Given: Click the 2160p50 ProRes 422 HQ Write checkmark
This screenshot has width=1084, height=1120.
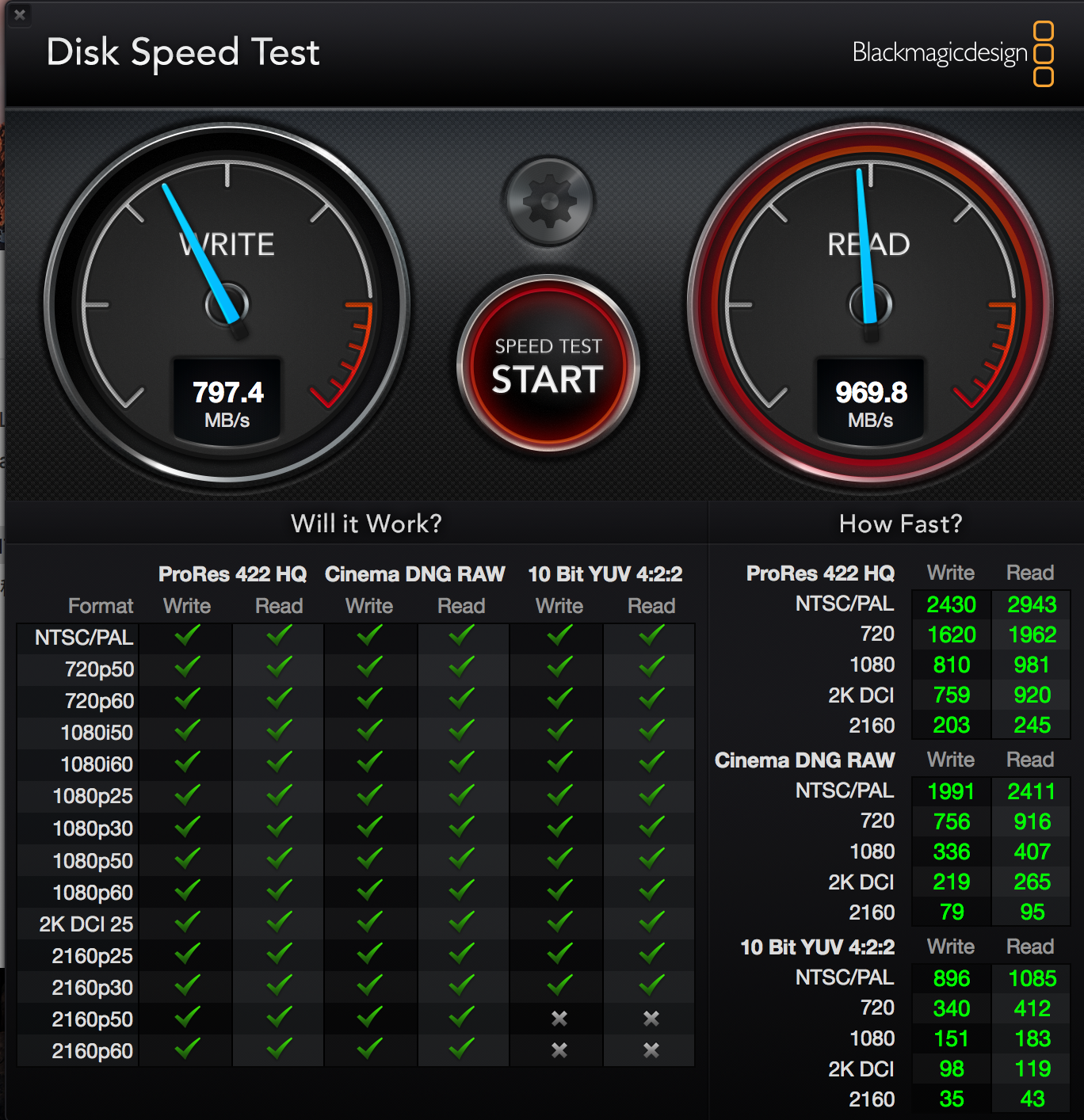Looking at the screenshot, I should click(188, 1017).
